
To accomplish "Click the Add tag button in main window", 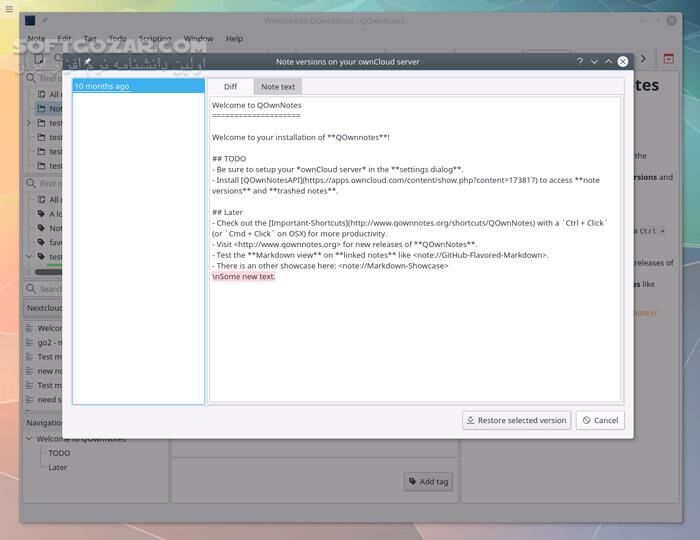I will (428, 482).
